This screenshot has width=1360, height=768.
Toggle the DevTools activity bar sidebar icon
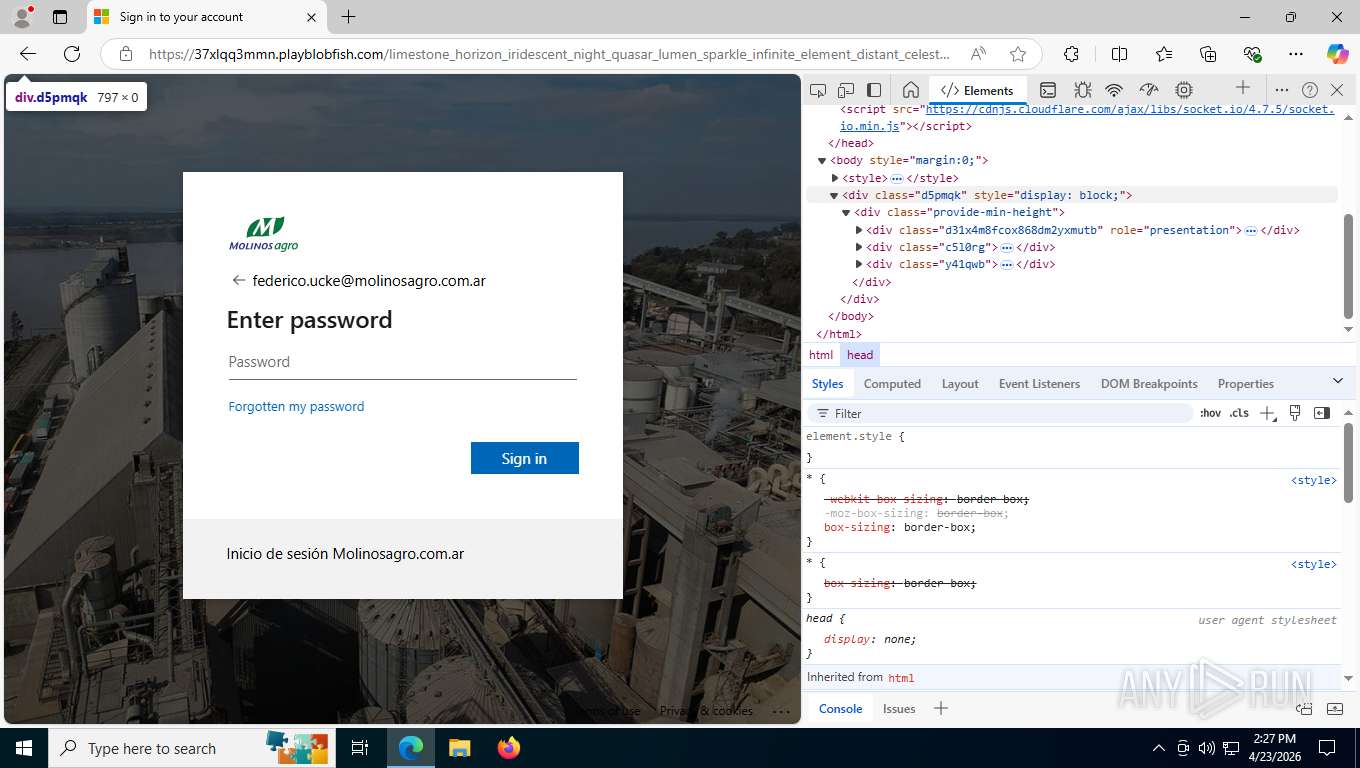tap(874, 90)
